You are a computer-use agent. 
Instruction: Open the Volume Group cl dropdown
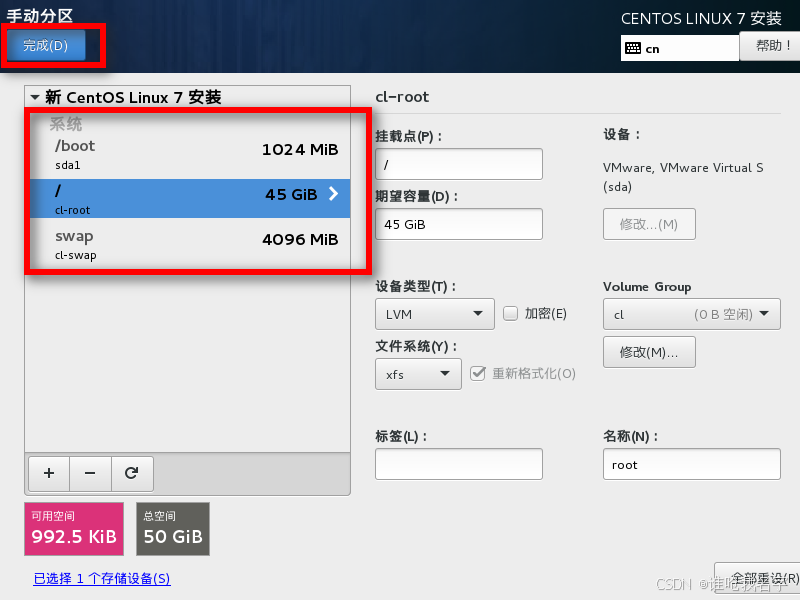tap(691, 314)
